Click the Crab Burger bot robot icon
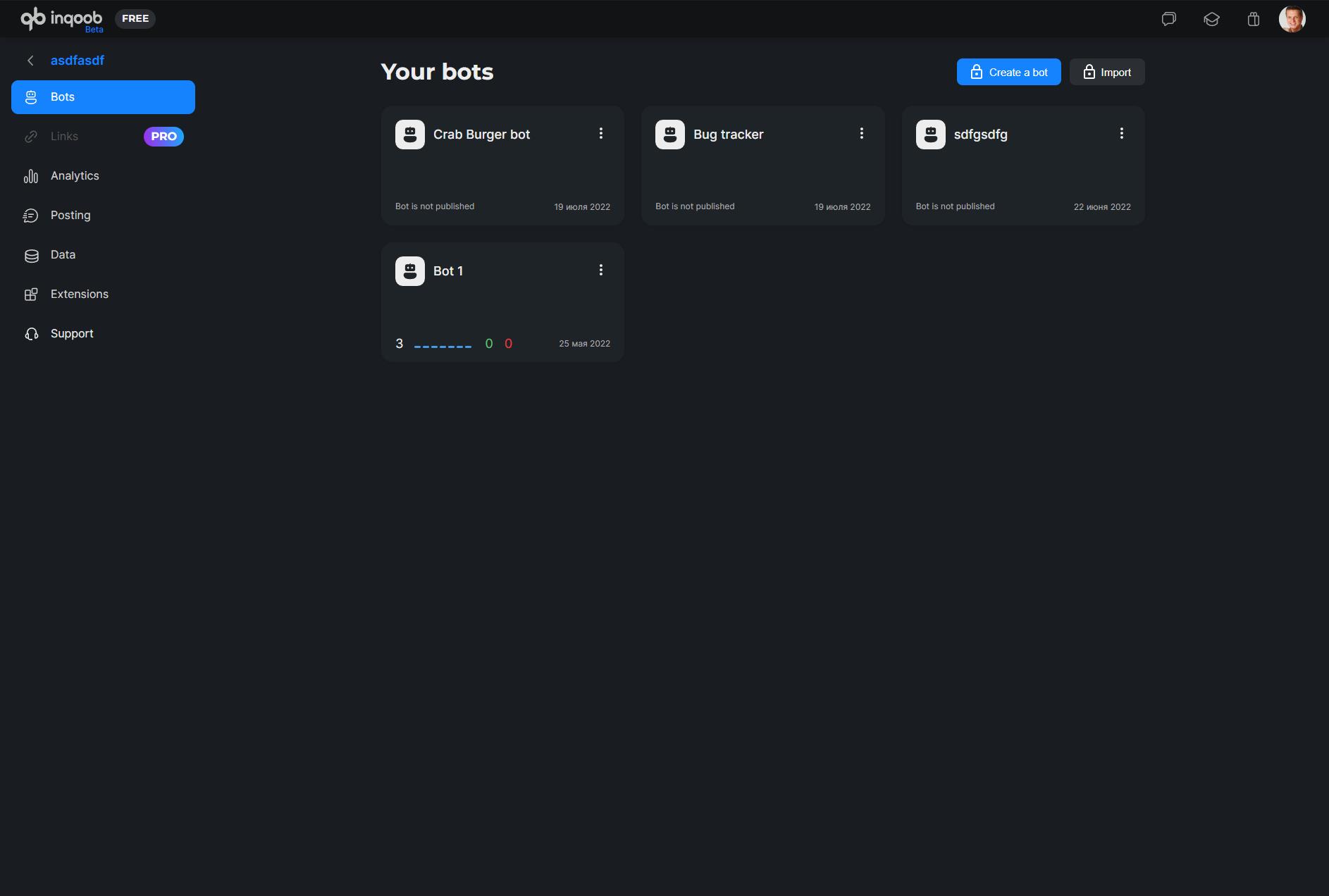This screenshot has width=1329, height=896. [x=410, y=135]
